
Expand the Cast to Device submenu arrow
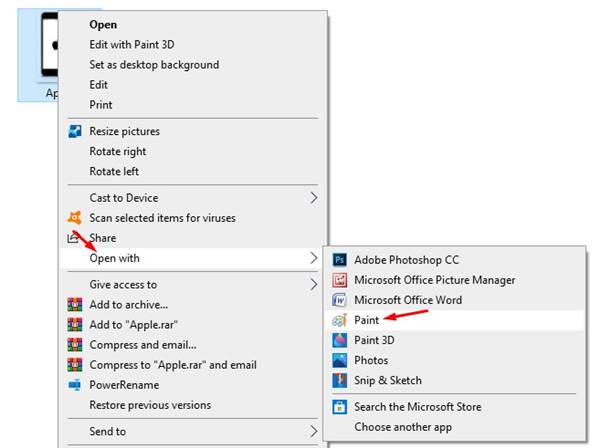tap(314, 198)
